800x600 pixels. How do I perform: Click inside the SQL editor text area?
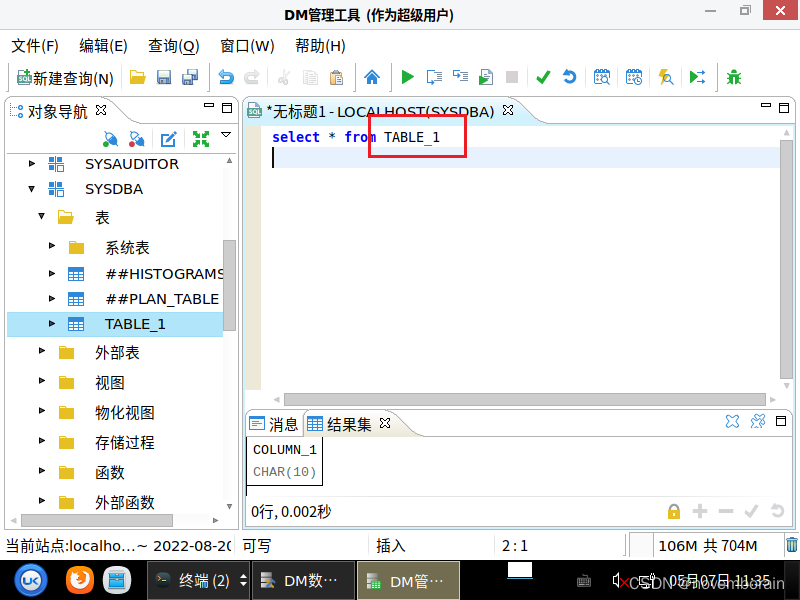point(450,250)
